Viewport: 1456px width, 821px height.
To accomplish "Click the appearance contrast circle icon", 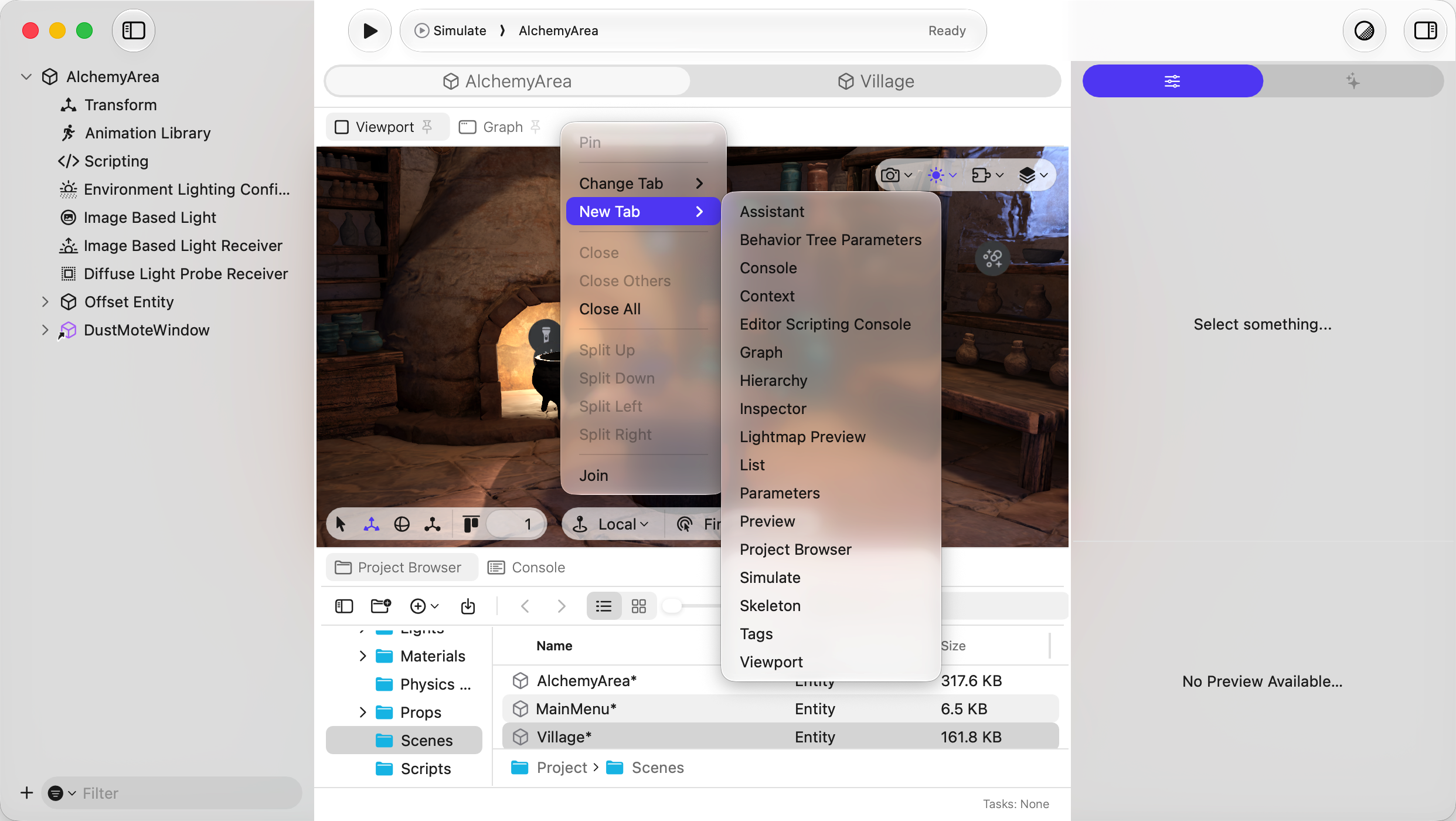I will [x=1364, y=30].
